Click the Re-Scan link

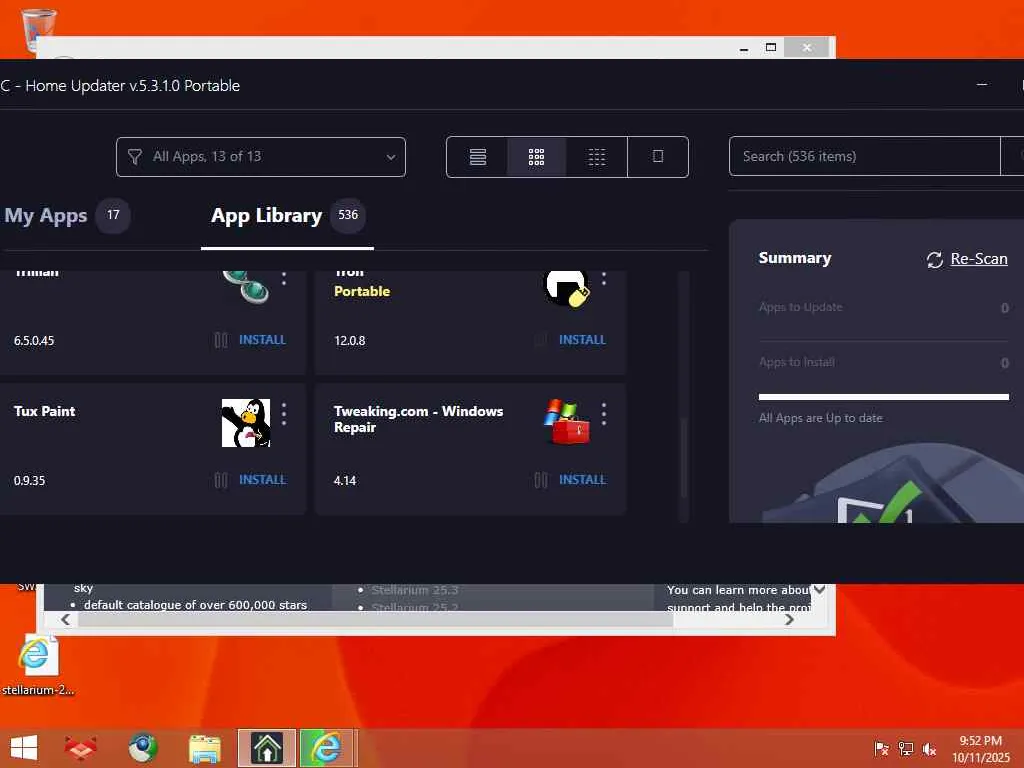[979, 259]
